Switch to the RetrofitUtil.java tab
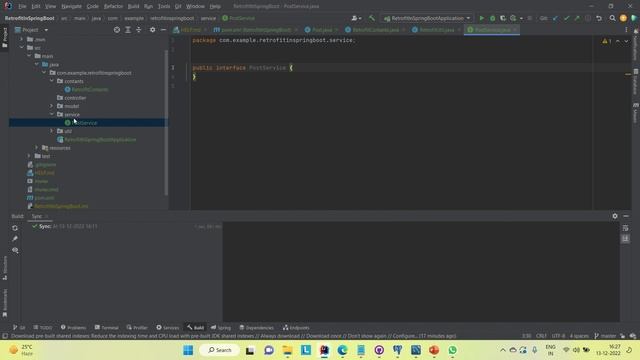640x360 pixels. click(x=436, y=30)
